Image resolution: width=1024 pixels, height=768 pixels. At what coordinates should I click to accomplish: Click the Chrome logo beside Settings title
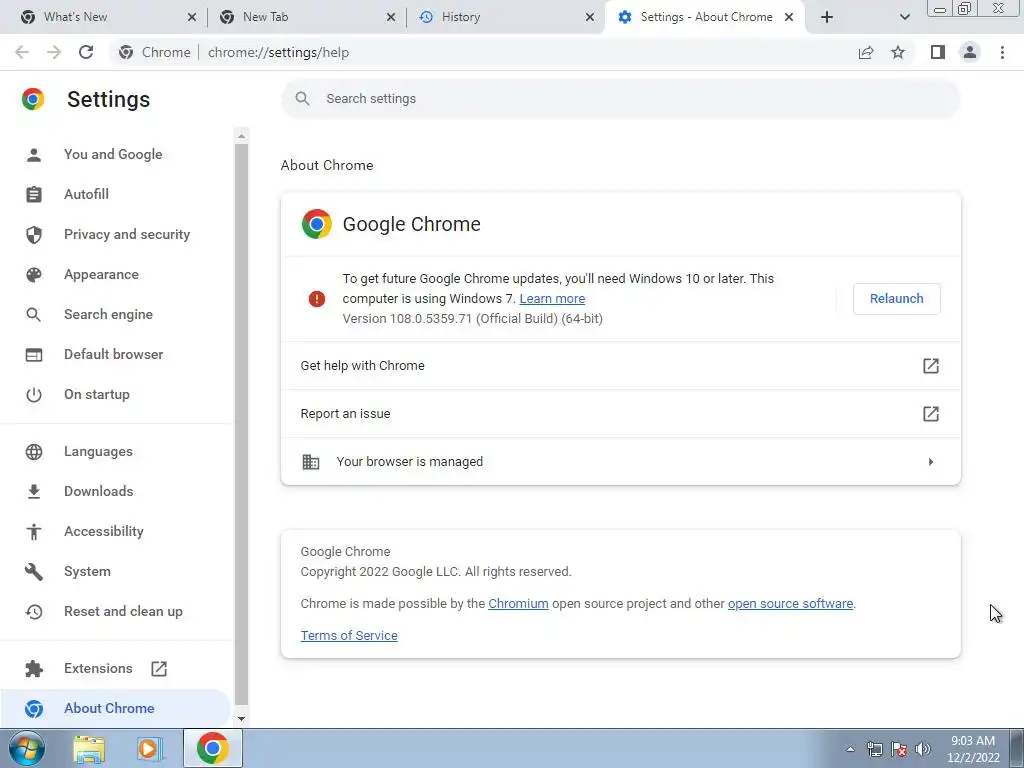coord(33,99)
